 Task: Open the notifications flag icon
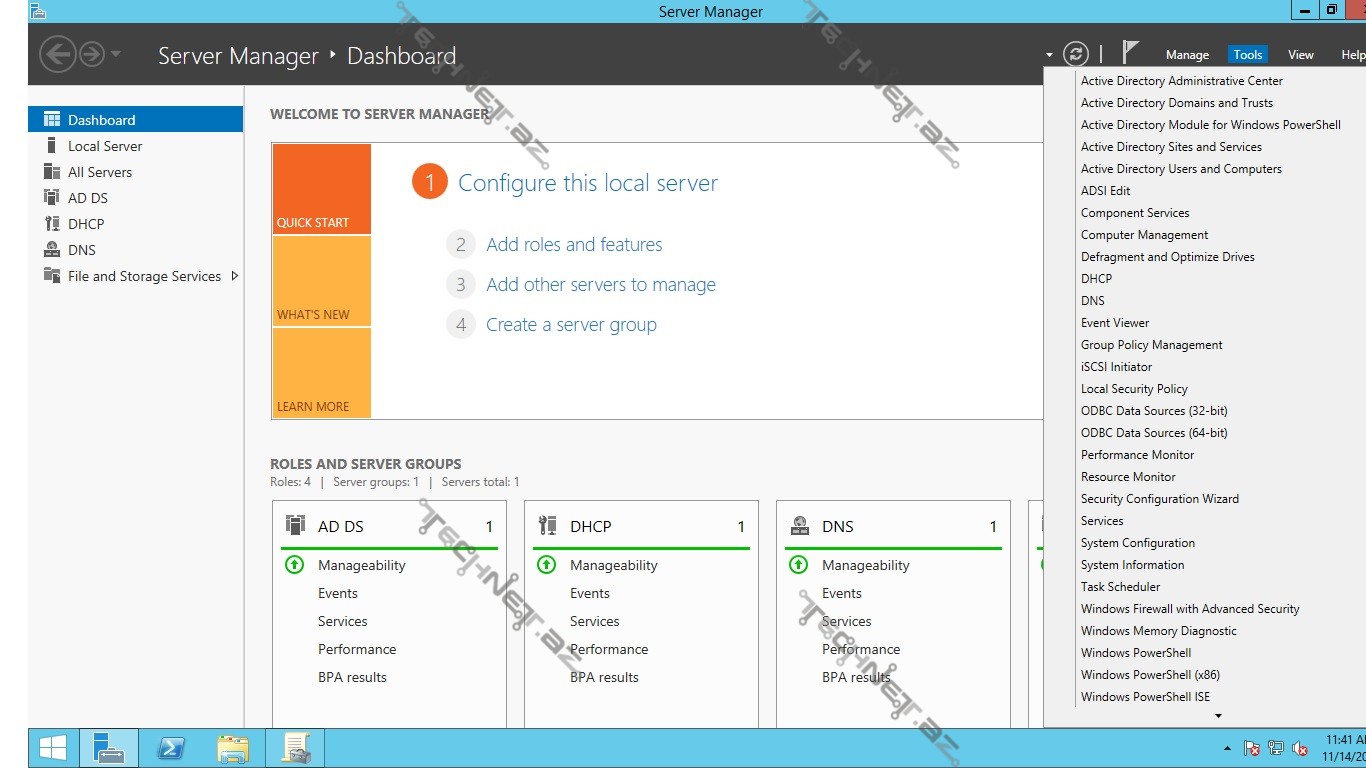(1130, 53)
